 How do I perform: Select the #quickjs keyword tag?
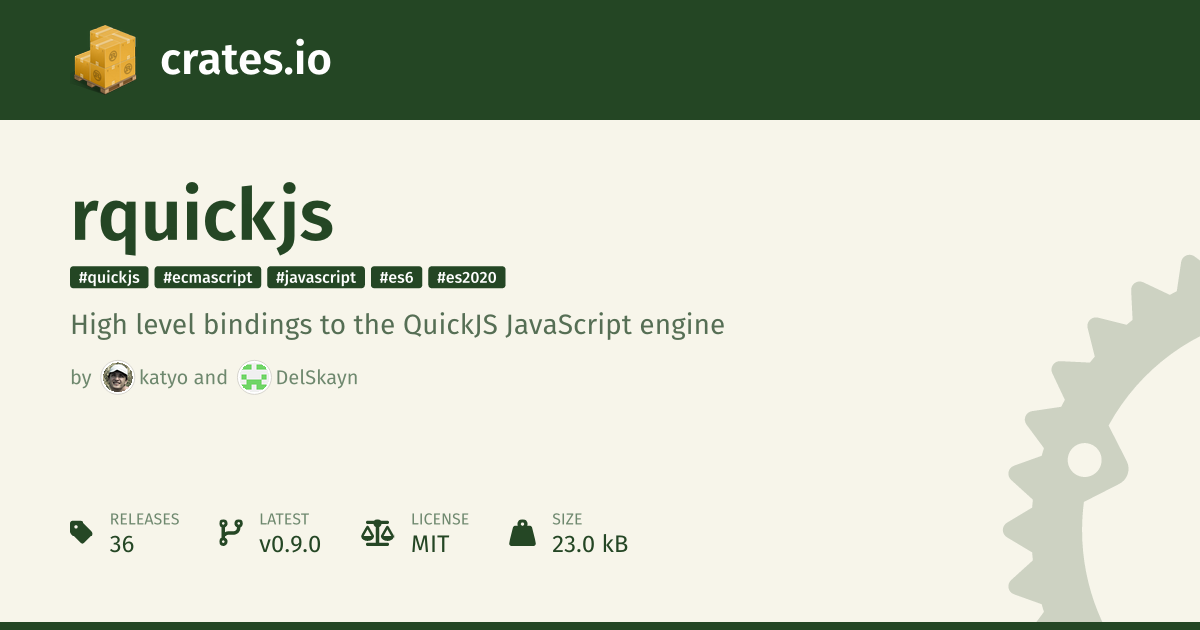pyautogui.click(x=109, y=278)
